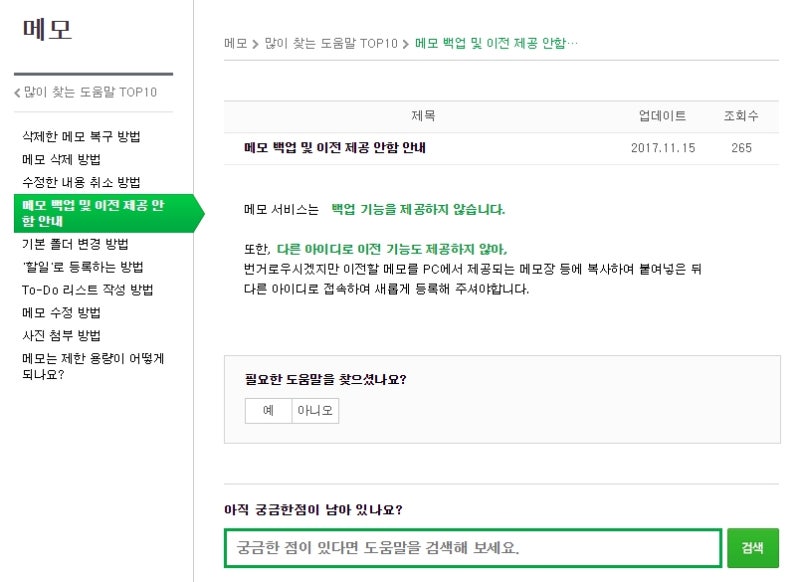Open 메모 삭제 방법 in sidebar
The width and height of the screenshot is (800, 582).
click(x=61, y=159)
